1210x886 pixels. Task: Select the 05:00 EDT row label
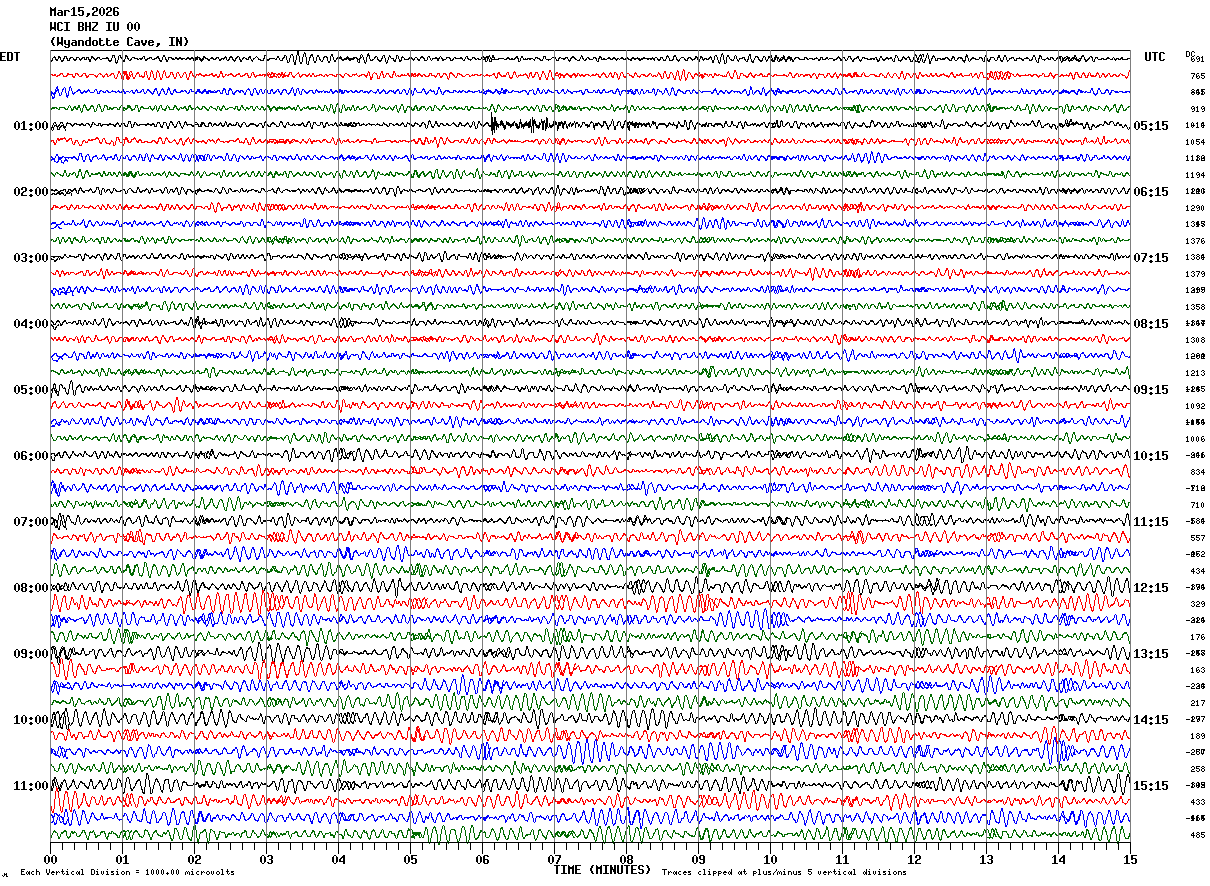click(31, 390)
